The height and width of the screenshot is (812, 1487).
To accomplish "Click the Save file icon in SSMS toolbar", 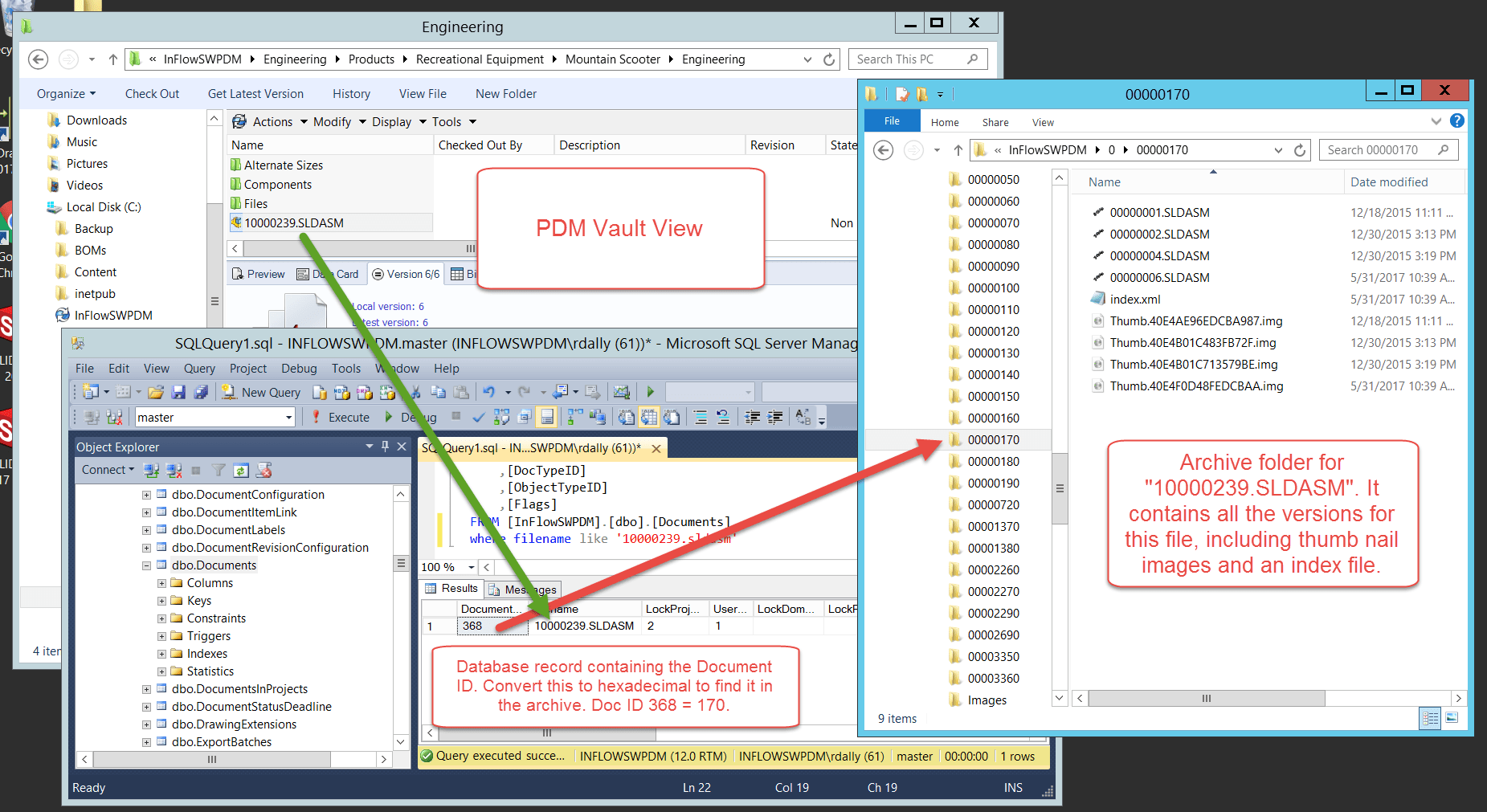I will click(178, 392).
